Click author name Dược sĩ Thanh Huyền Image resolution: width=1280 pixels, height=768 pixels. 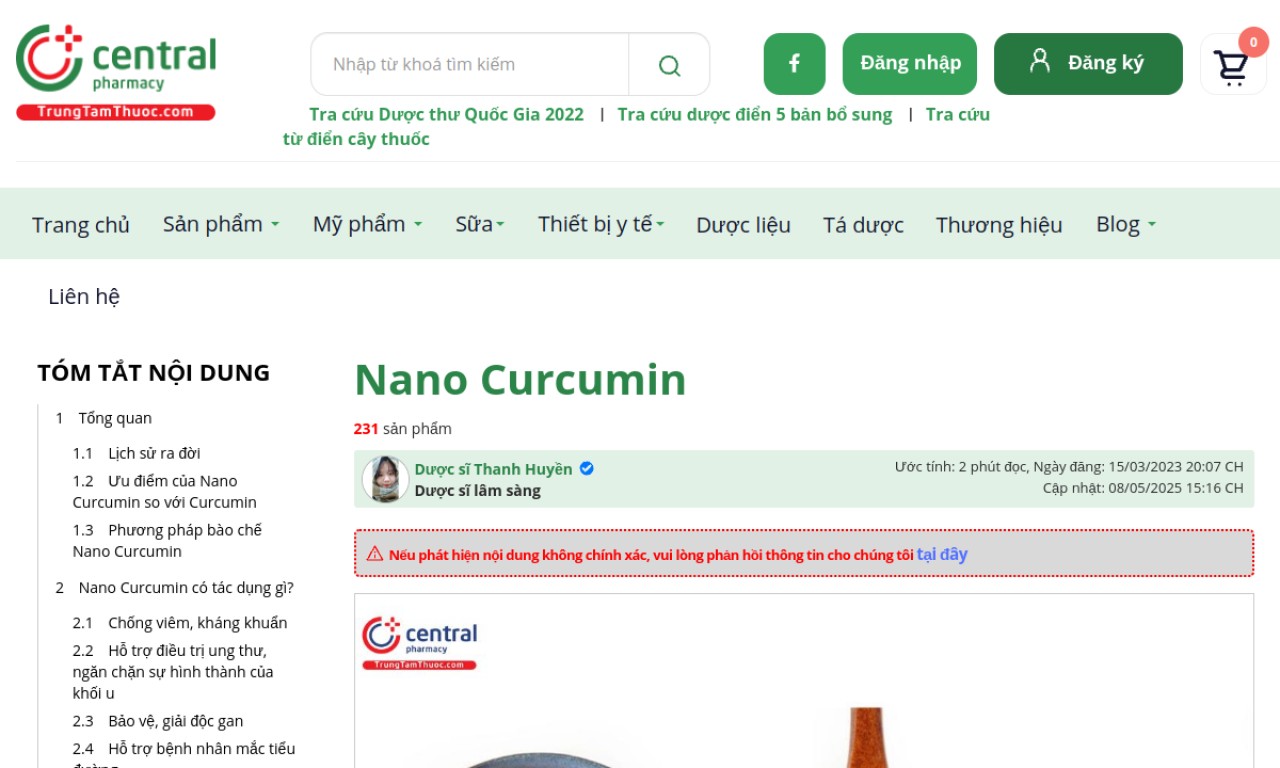(x=494, y=469)
